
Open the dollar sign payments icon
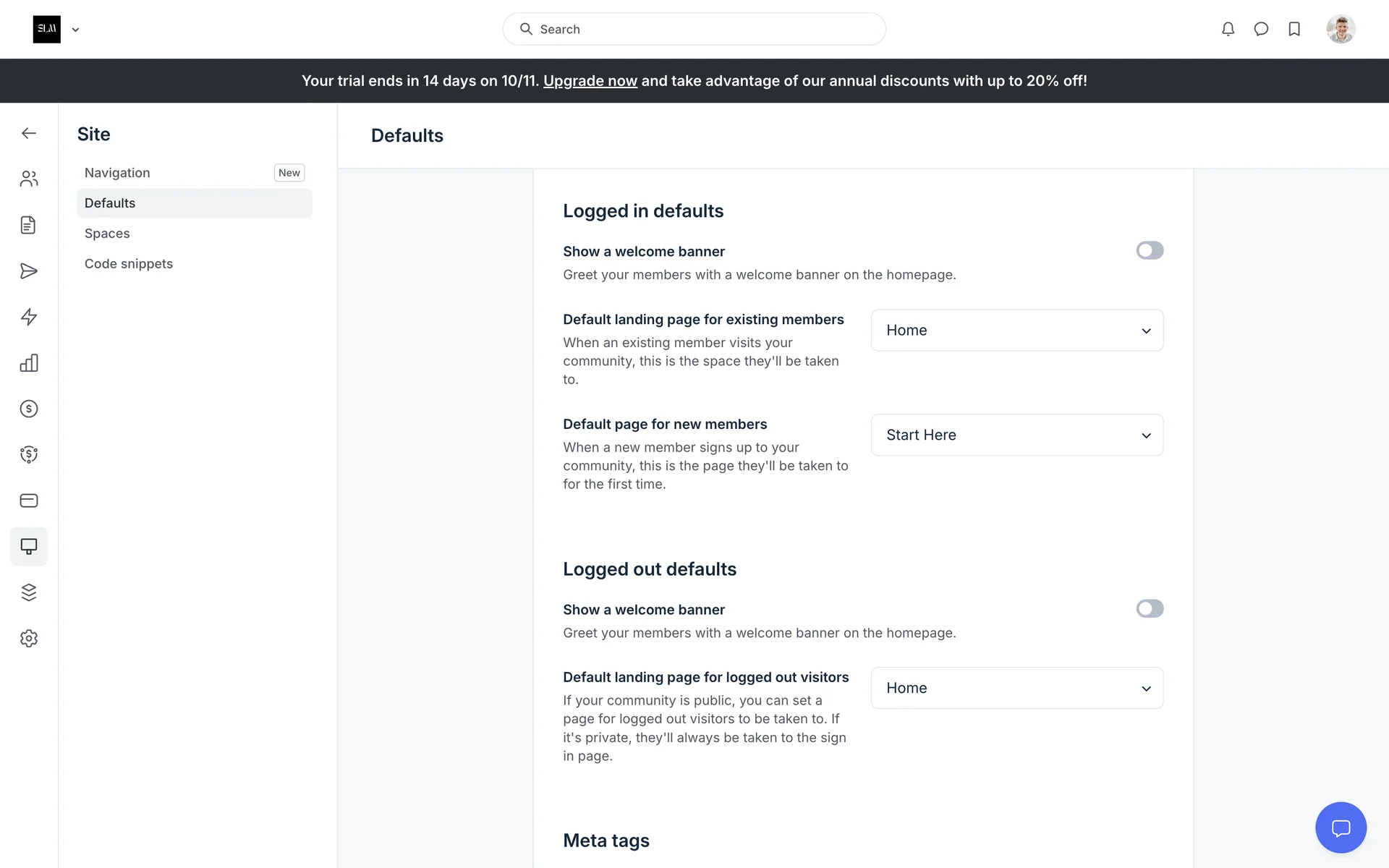pyautogui.click(x=29, y=409)
